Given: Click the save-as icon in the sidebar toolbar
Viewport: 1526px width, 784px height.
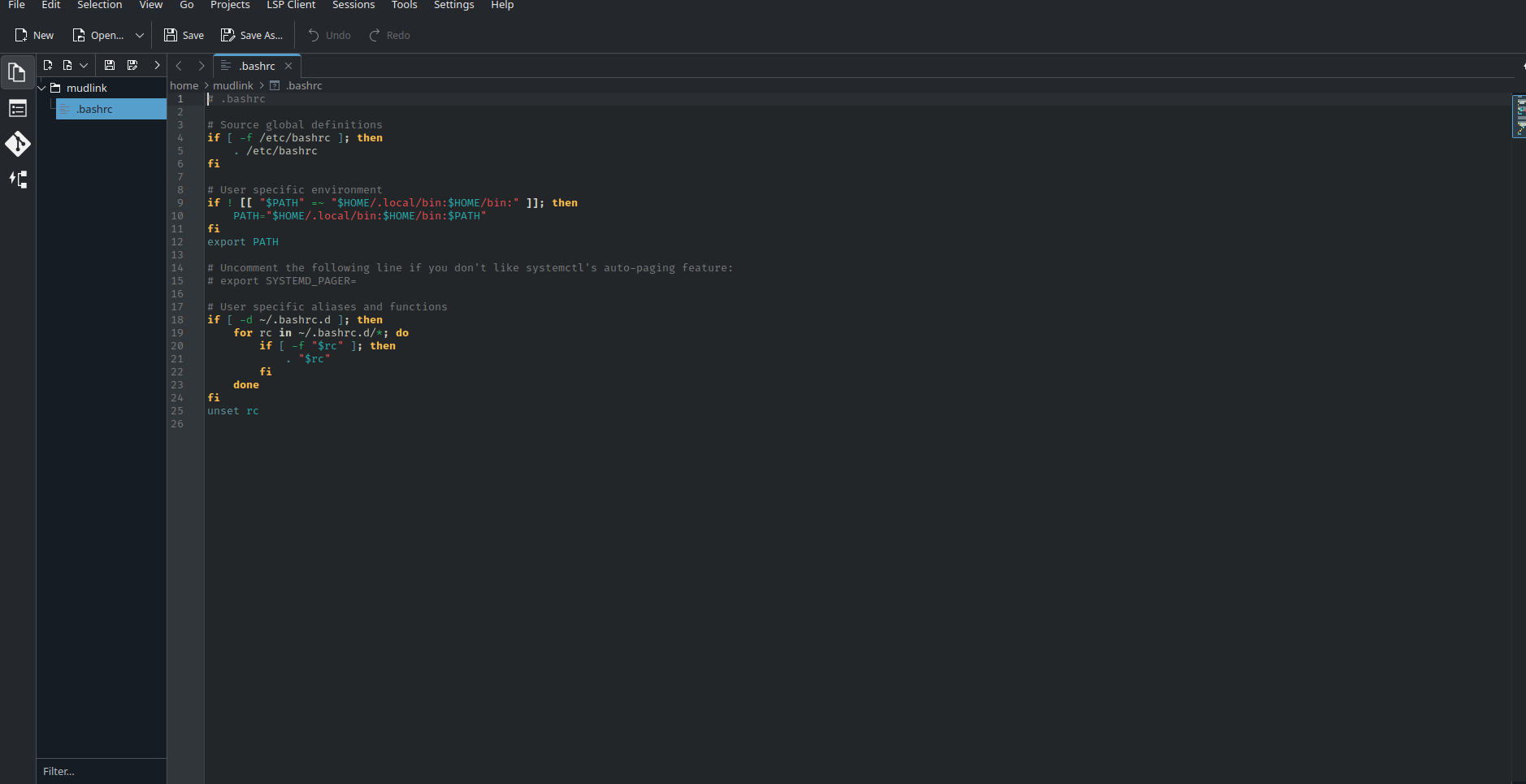Looking at the screenshot, I should point(132,65).
